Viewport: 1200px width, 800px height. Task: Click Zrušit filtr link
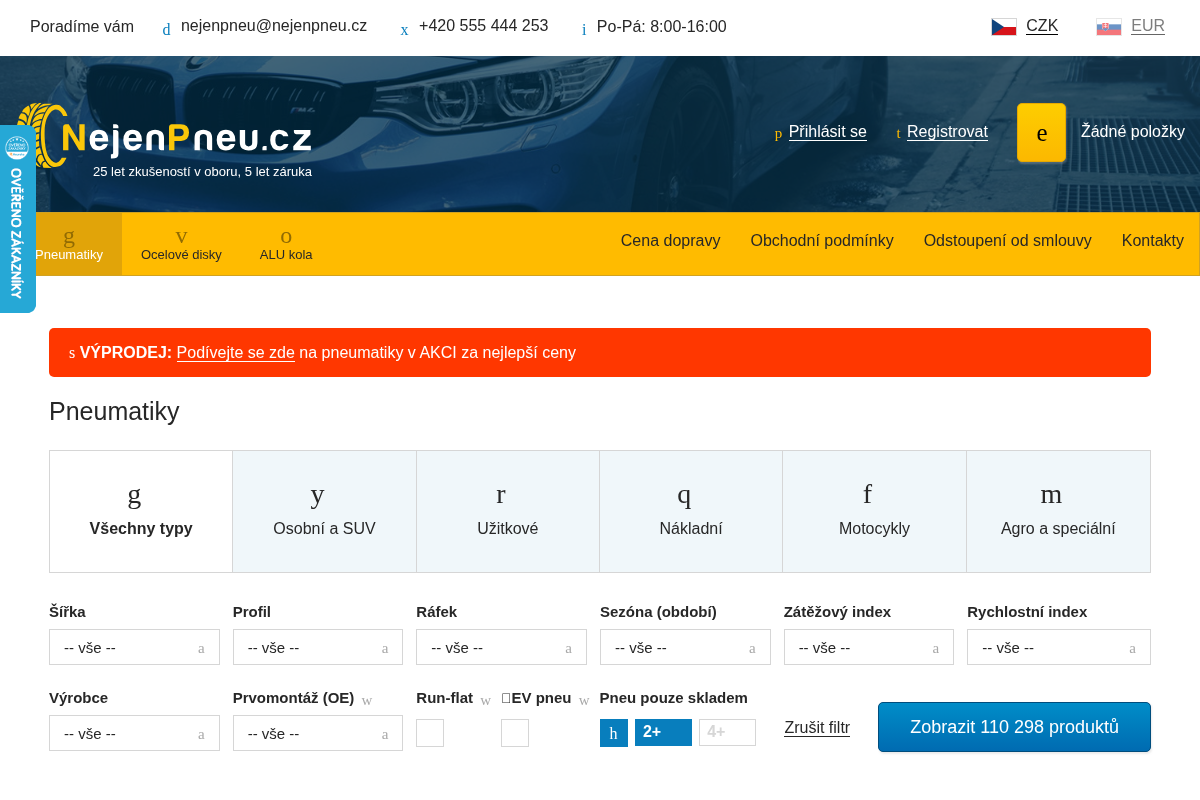coord(817,728)
